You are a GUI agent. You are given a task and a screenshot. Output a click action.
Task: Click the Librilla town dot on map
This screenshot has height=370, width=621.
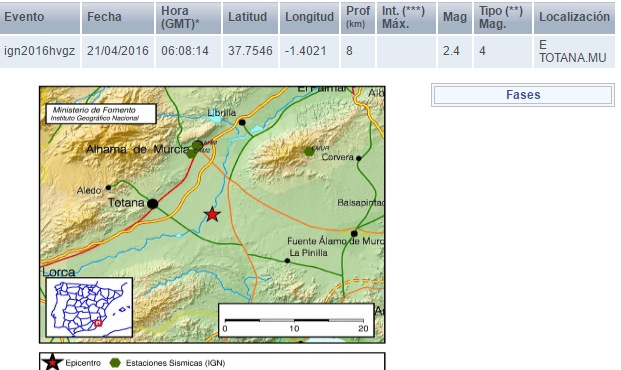click(242, 122)
